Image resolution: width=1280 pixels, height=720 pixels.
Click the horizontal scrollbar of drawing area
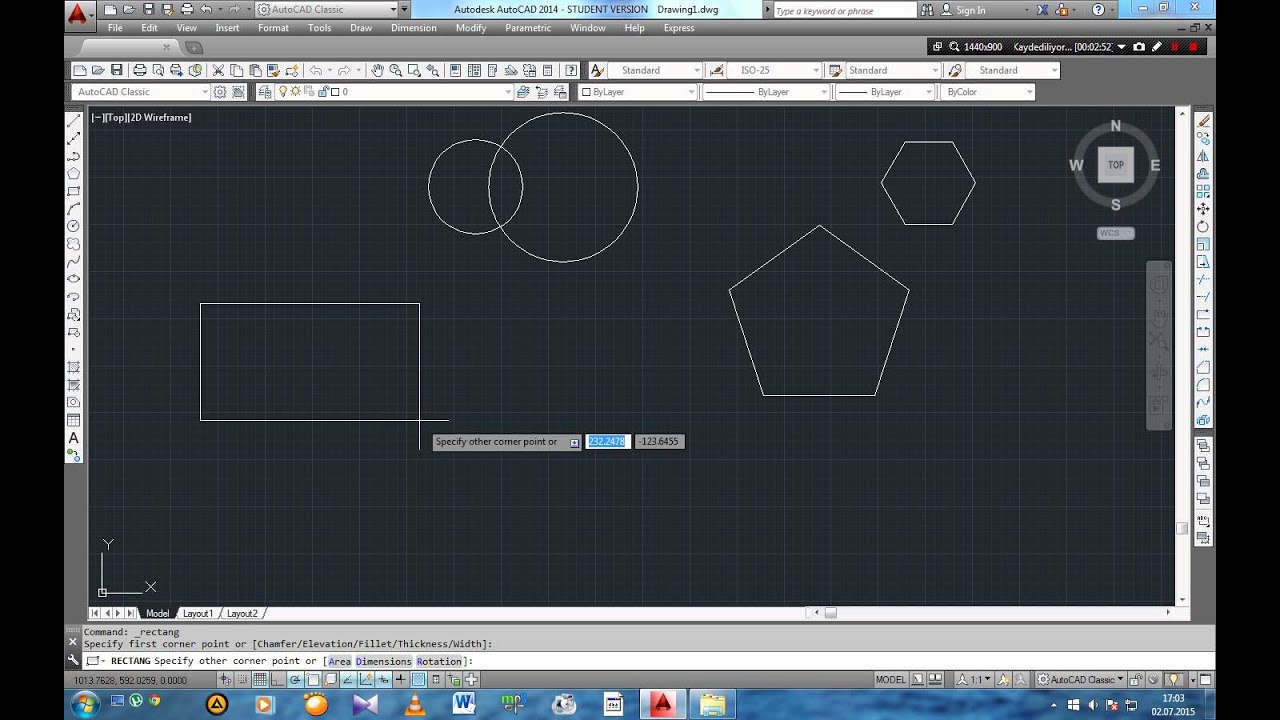(x=990, y=613)
